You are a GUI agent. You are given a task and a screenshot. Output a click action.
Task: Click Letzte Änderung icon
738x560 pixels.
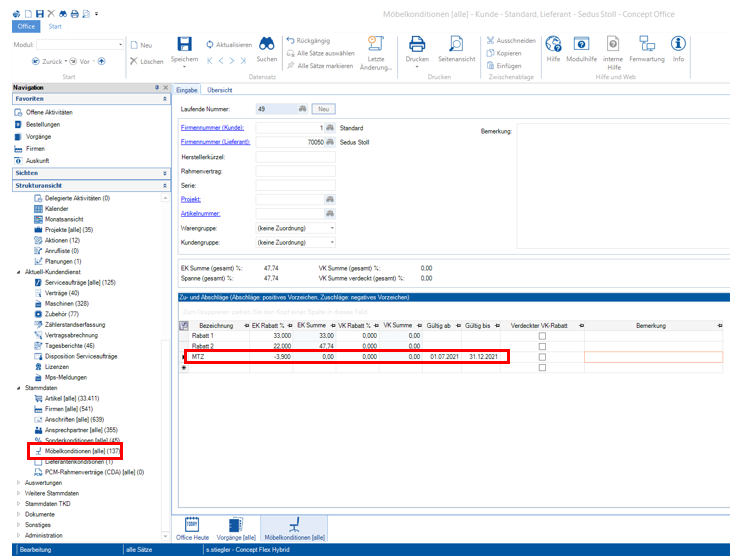tap(376, 43)
